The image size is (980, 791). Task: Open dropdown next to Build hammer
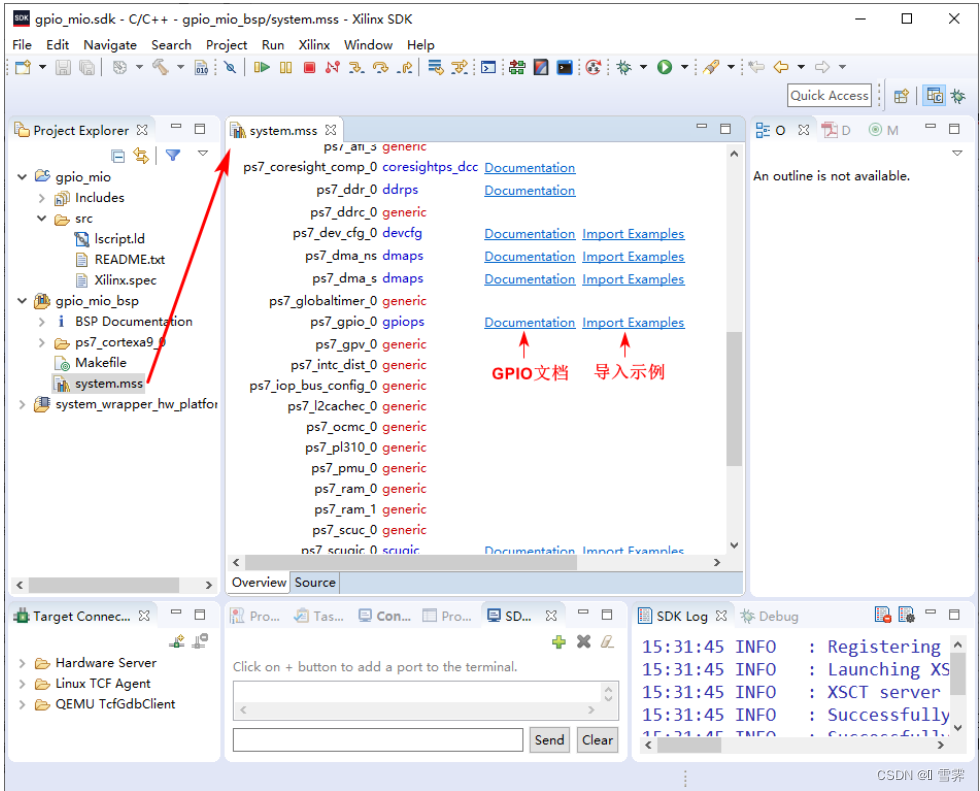pos(180,67)
